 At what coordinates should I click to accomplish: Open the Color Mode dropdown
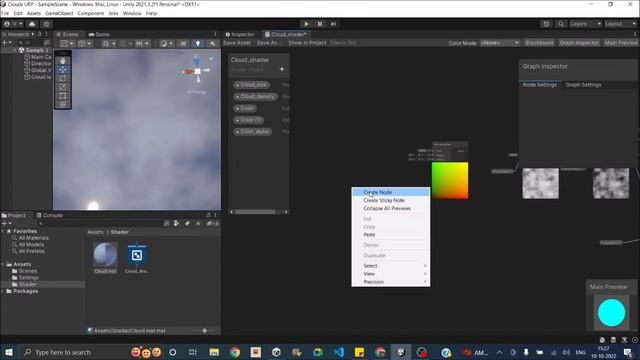coord(500,43)
